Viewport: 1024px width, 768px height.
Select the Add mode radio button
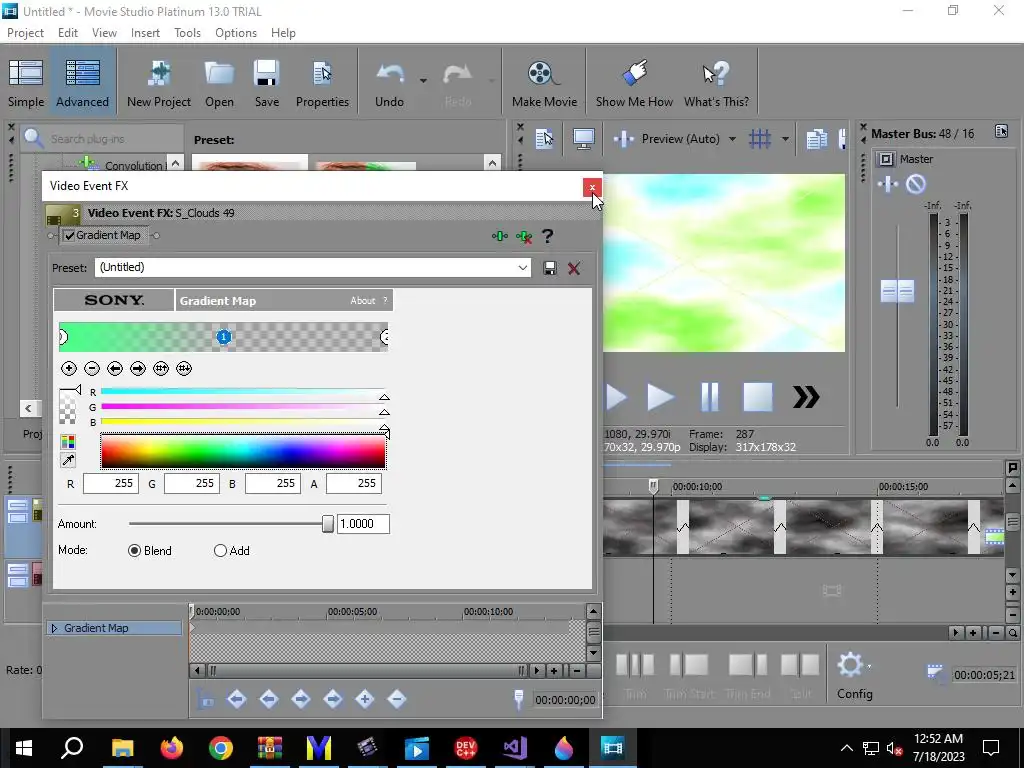click(x=220, y=551)
